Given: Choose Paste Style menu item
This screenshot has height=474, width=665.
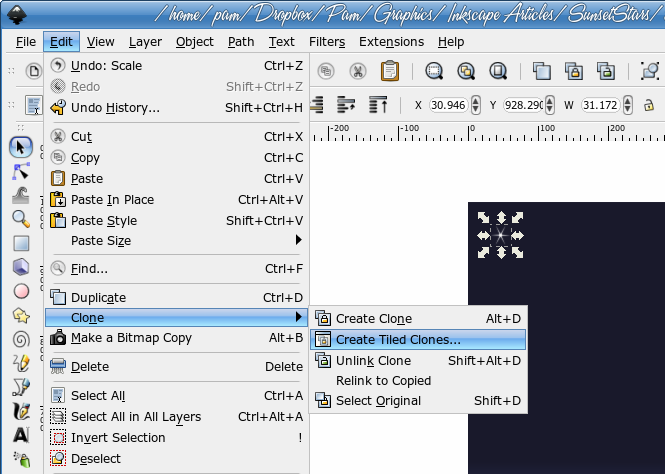Looking at the screenshot, I should 176,220.
